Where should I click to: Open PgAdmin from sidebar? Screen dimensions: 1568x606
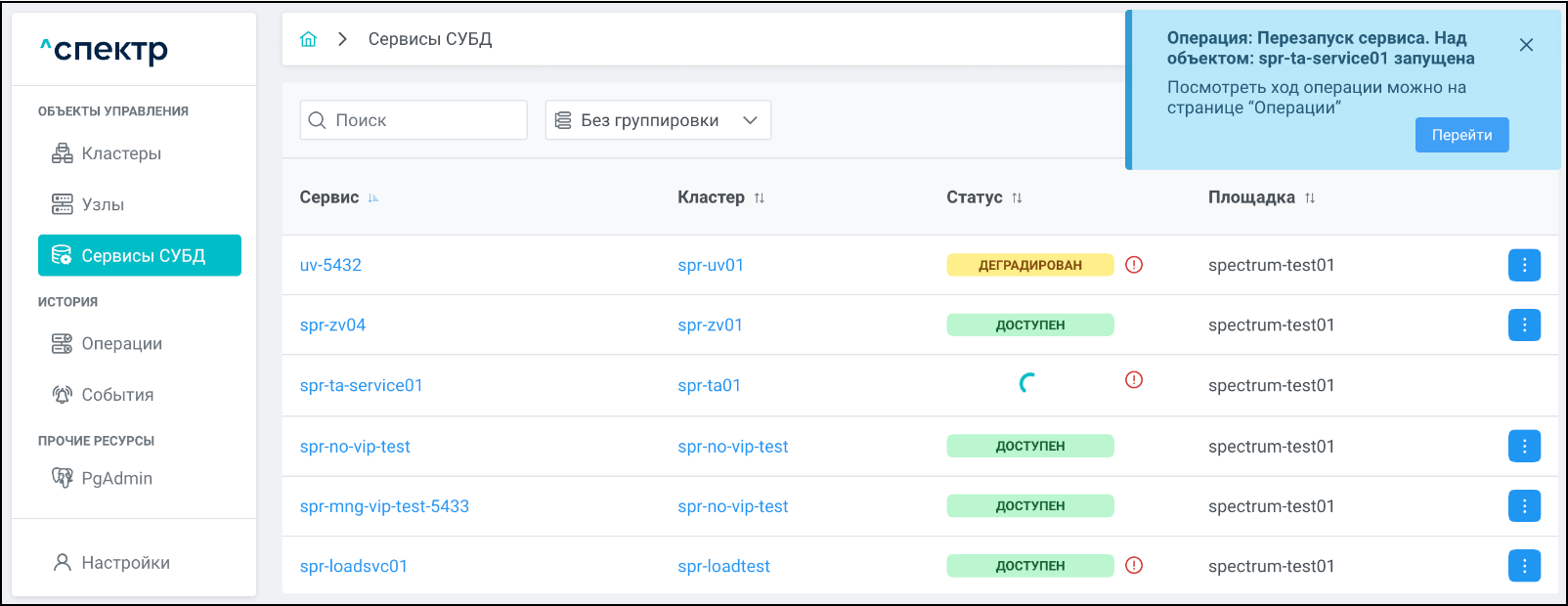point(116,478)
